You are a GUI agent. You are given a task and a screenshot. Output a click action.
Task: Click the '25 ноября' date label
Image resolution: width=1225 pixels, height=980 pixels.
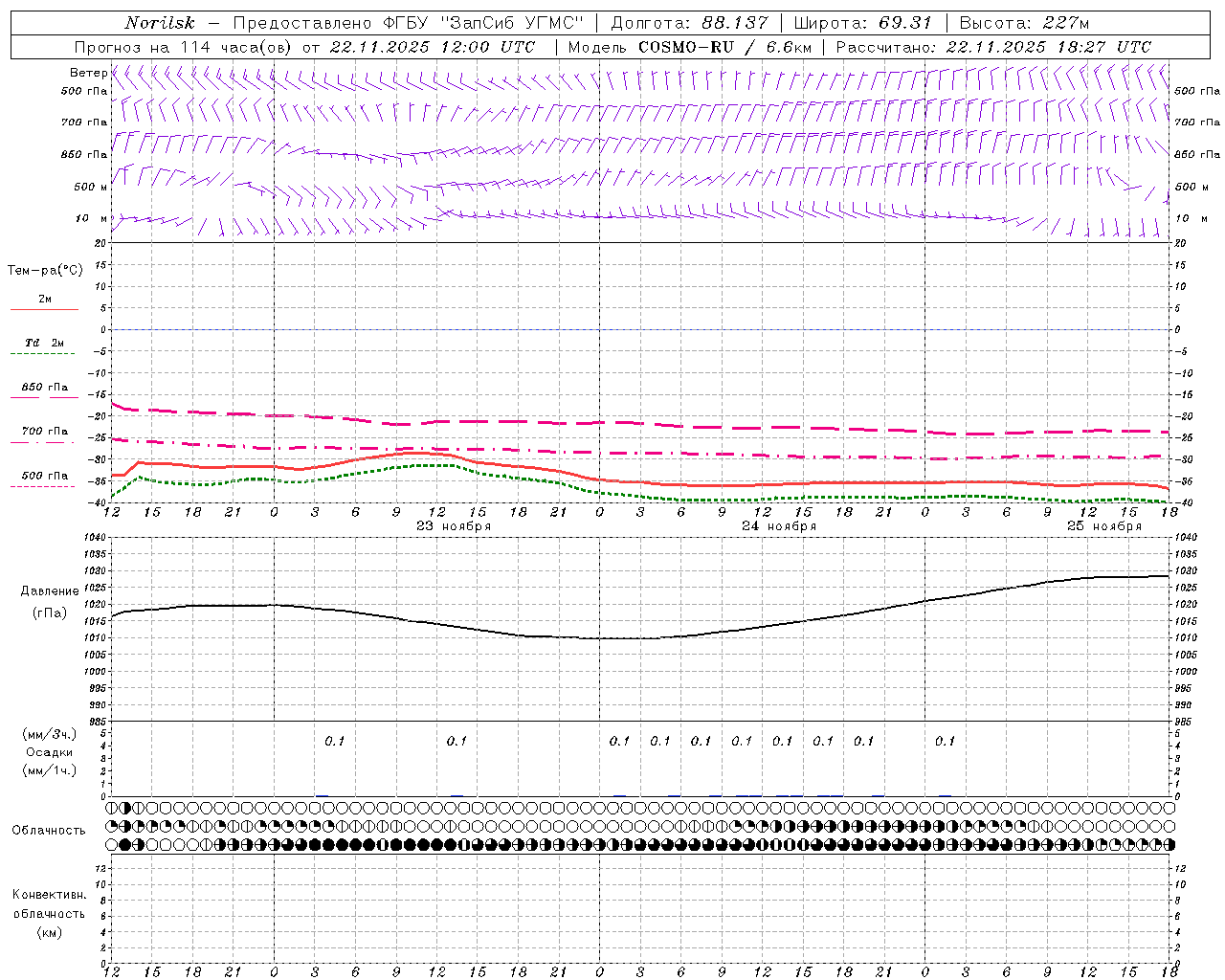click(1104, 526)
